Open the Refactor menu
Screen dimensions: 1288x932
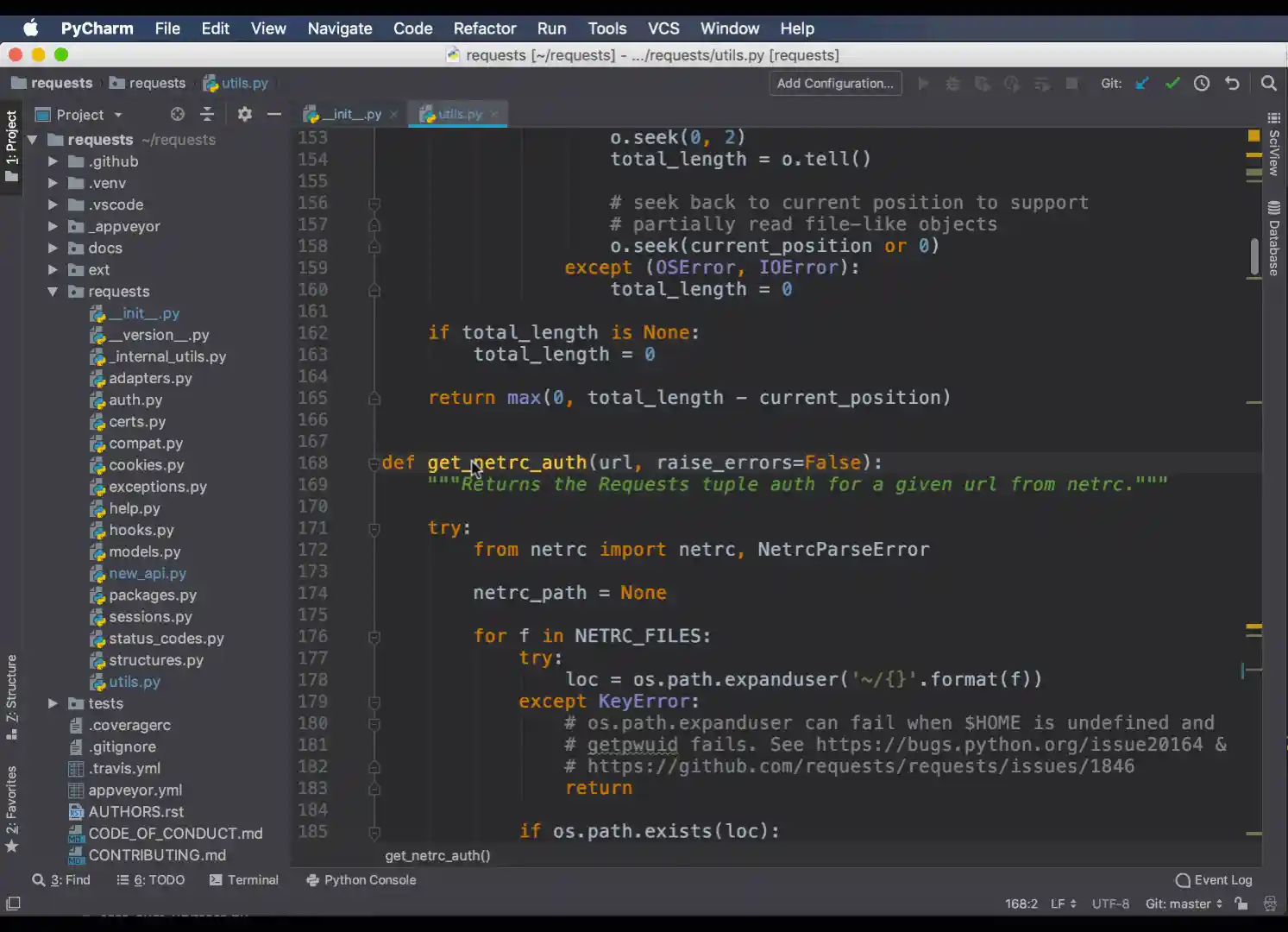coord(484,28)
